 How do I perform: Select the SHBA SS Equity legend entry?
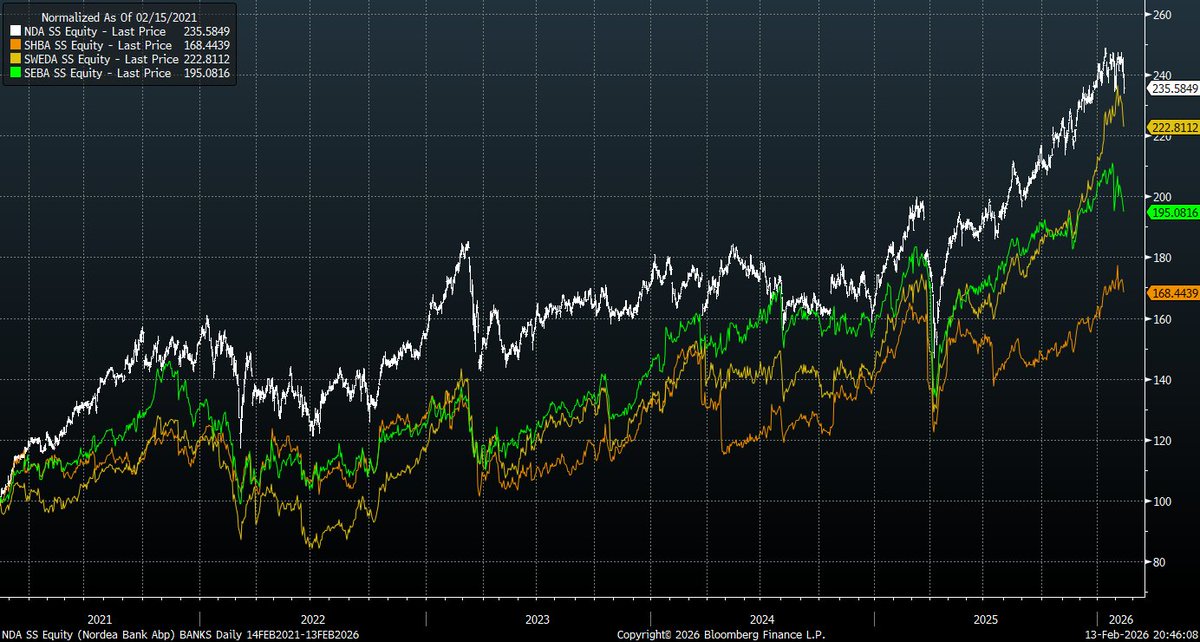click(120, 45)
